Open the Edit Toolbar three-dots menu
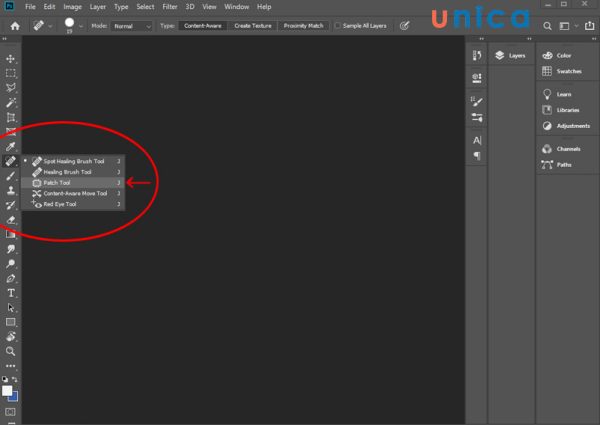600x425 pixels. [x=10, y=366]
